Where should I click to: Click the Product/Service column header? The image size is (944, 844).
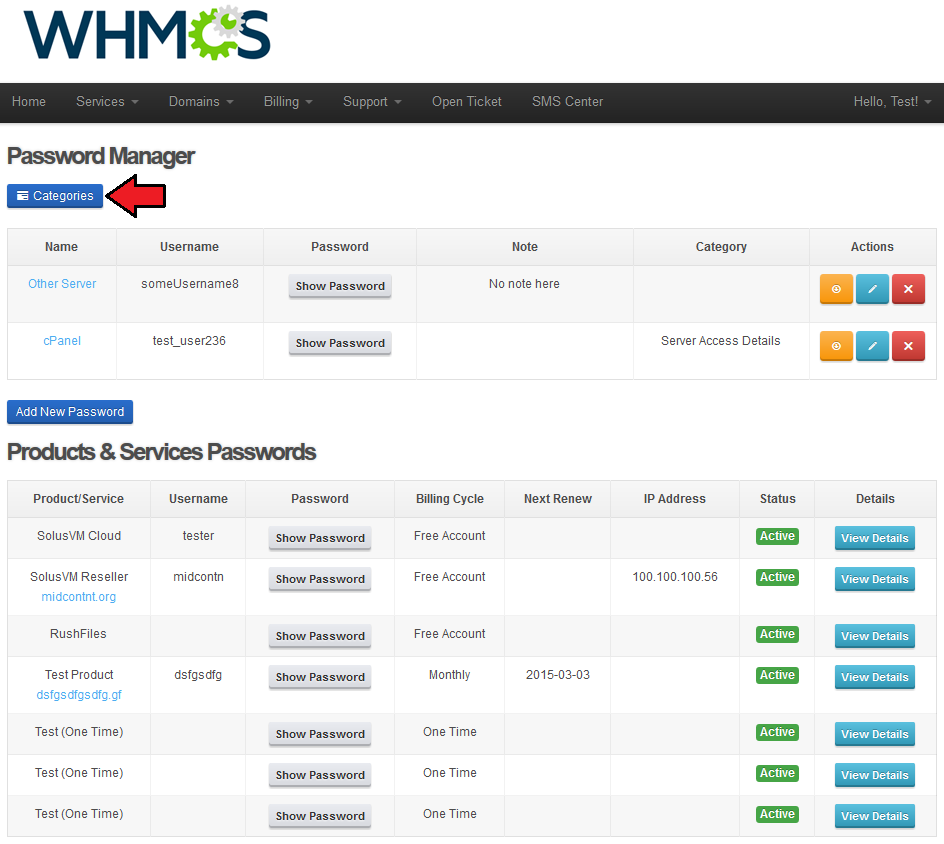79,499
